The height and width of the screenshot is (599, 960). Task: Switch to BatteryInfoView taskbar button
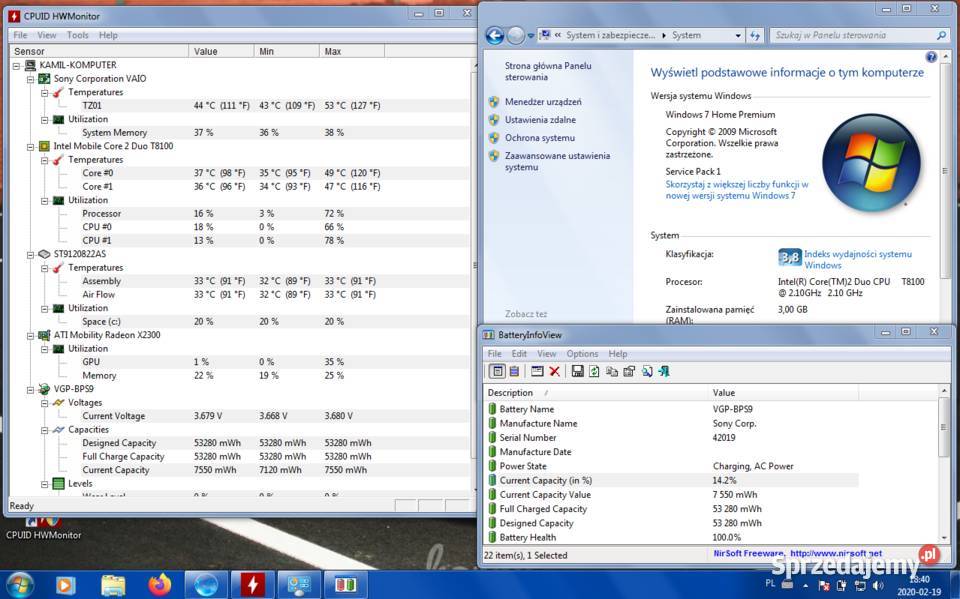(345, 585)
